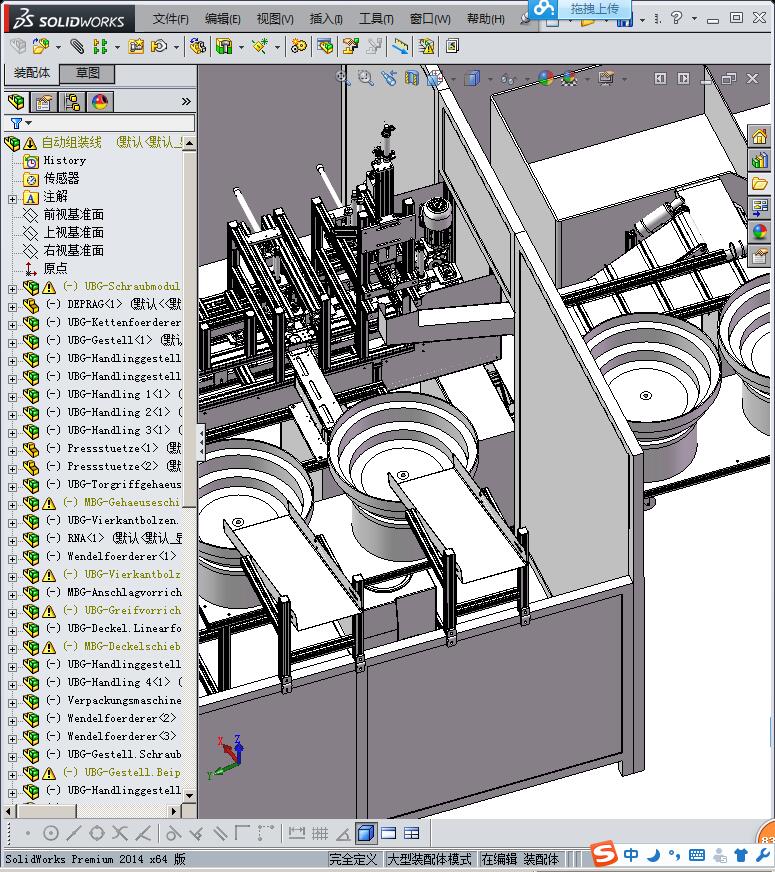Image resolution: width=775 pixels, height=872 pixels.
Task: Click the Performance Evaluation (AssemblyXpert) icon
Action: click(x=426, y=46)
